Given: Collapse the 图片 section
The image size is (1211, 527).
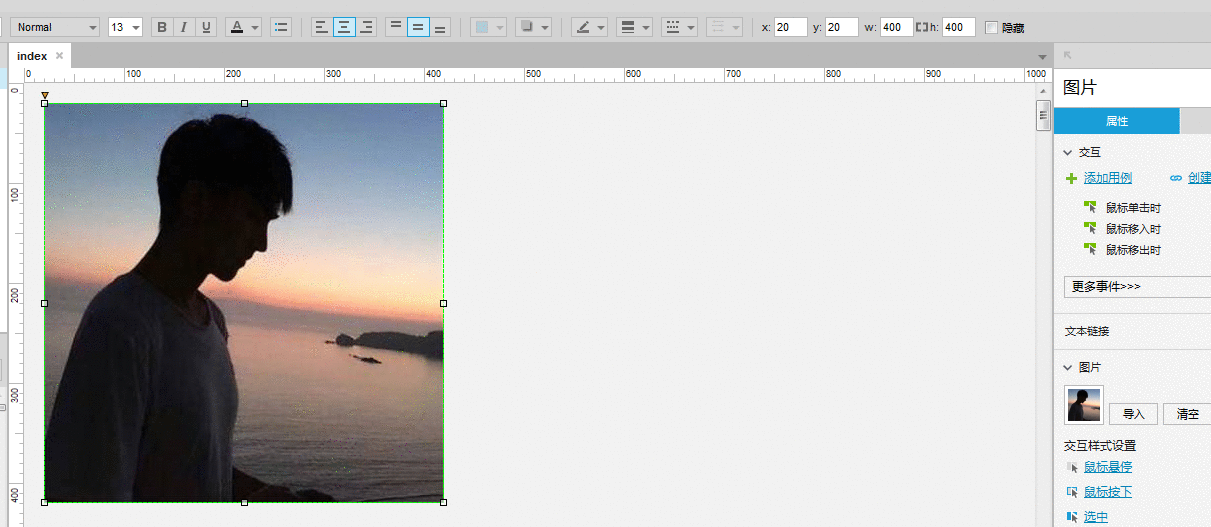Looking at the screenshot, I should [x=1068, y=367].
